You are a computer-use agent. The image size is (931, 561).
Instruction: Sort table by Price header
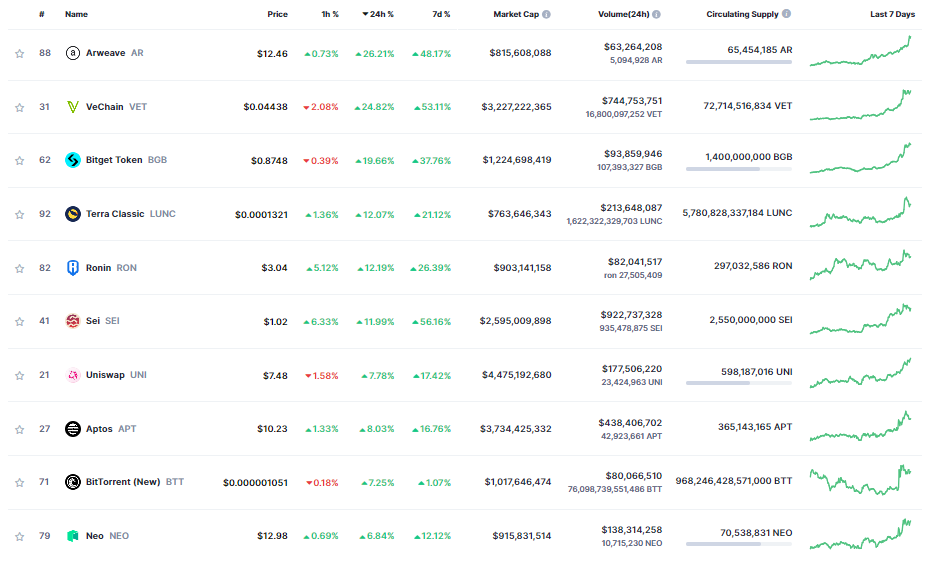[x=277, y=14]
